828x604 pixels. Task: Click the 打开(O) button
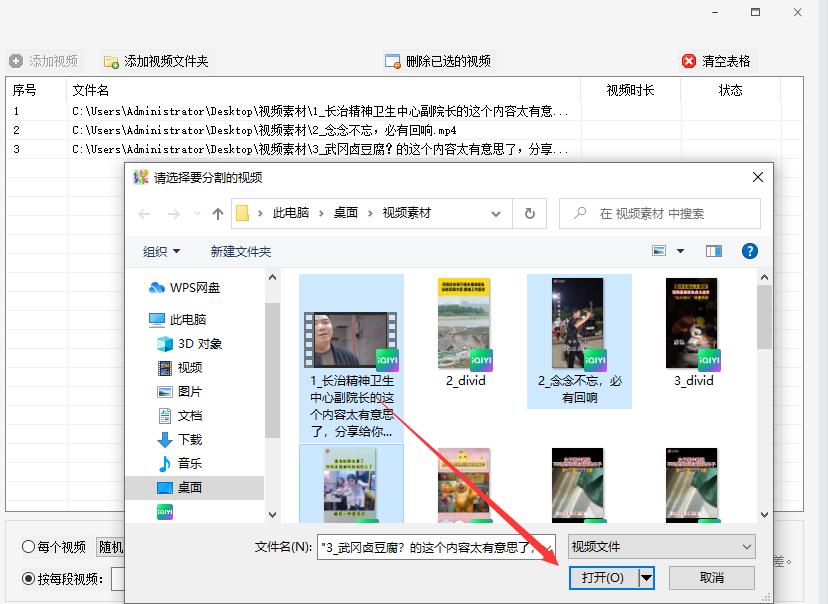click(602, 578)
